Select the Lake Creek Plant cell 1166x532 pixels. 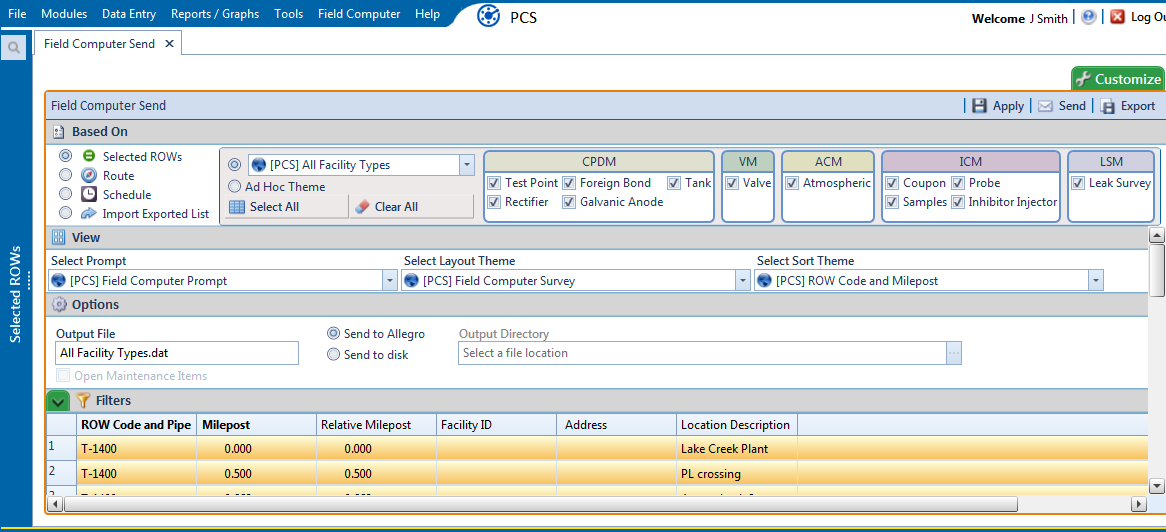click(x=737, y=449)
